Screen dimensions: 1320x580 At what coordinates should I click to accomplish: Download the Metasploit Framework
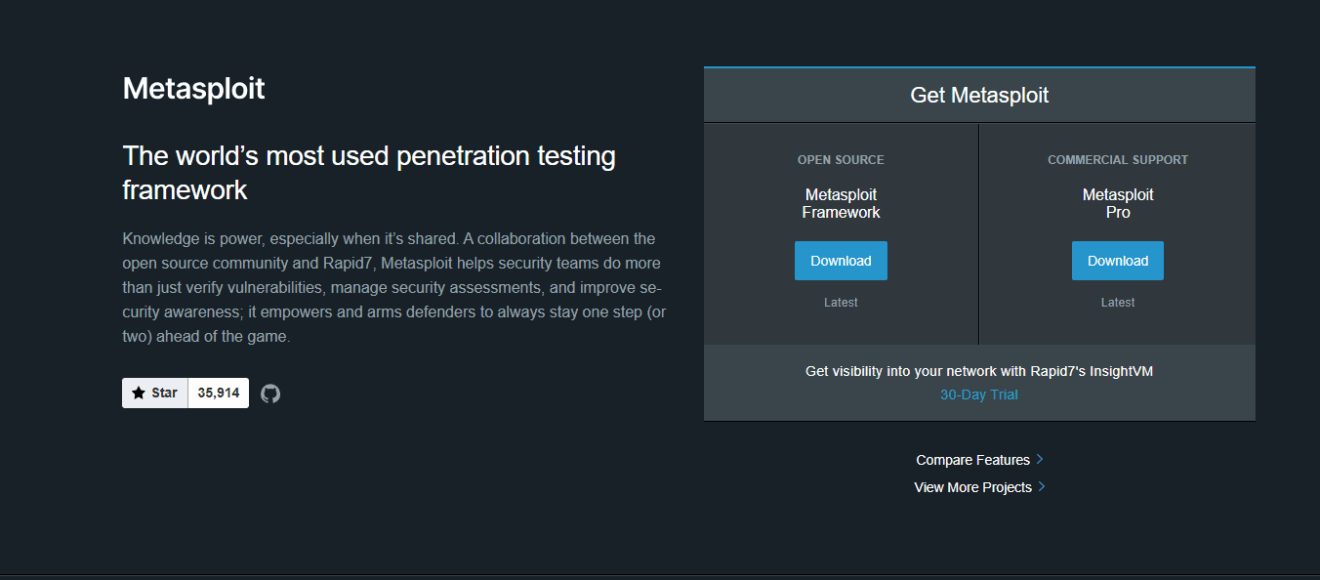(x=840, y=260)
